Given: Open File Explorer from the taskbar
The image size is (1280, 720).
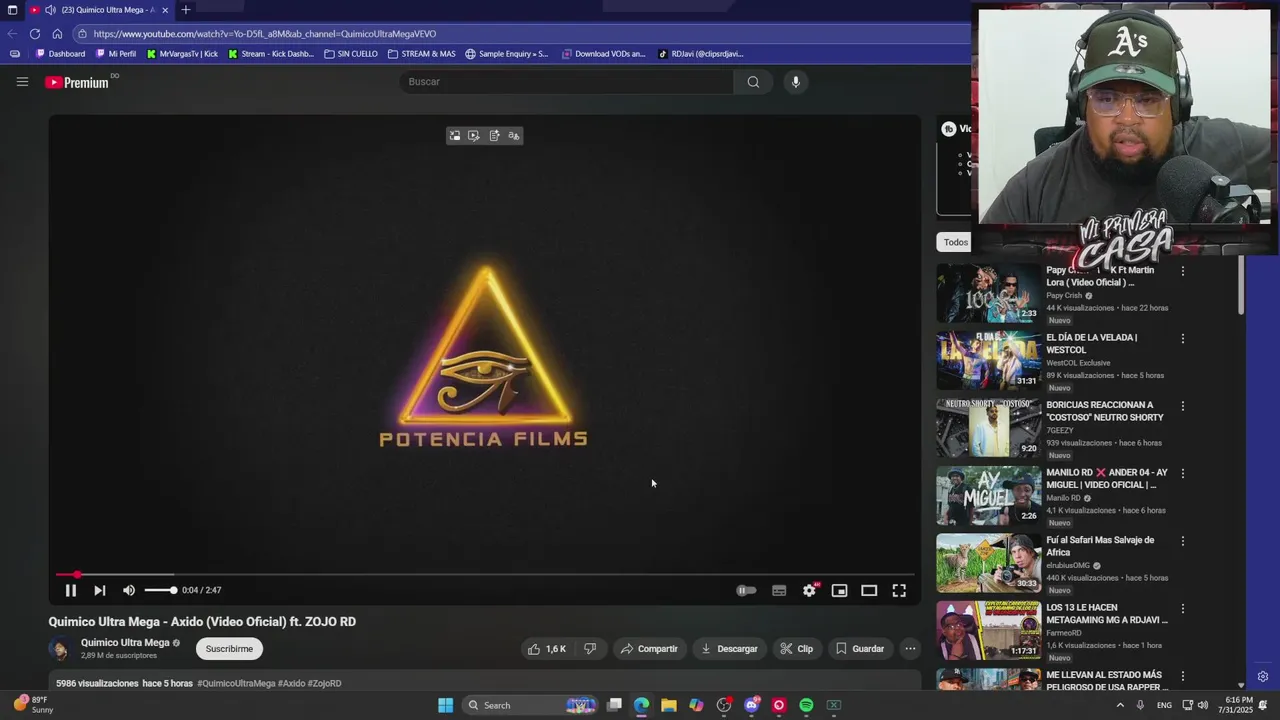Looking at the screenshot, I should tap(669, 706).
